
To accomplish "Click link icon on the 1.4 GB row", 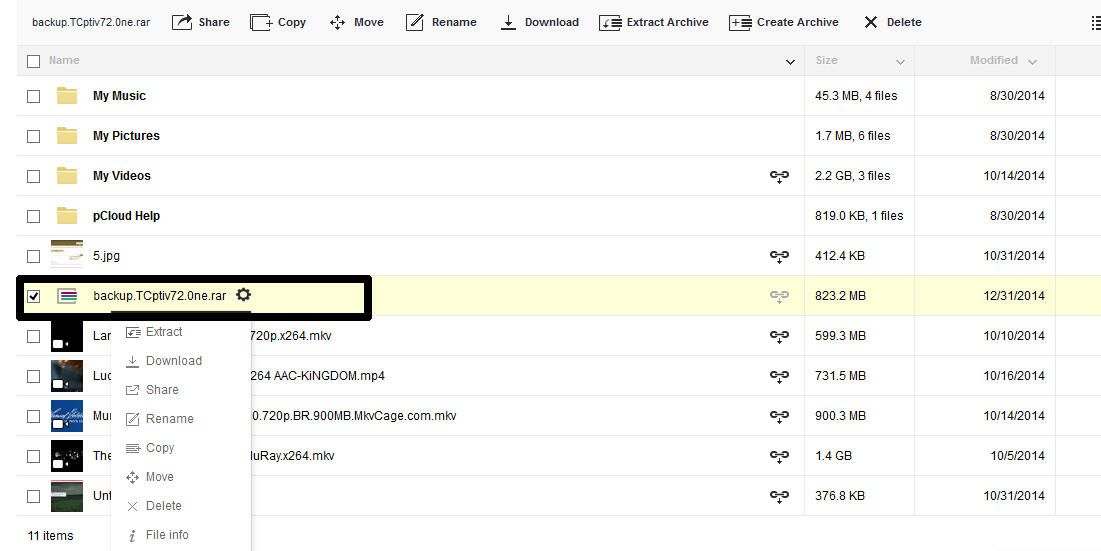I will 779,456.
